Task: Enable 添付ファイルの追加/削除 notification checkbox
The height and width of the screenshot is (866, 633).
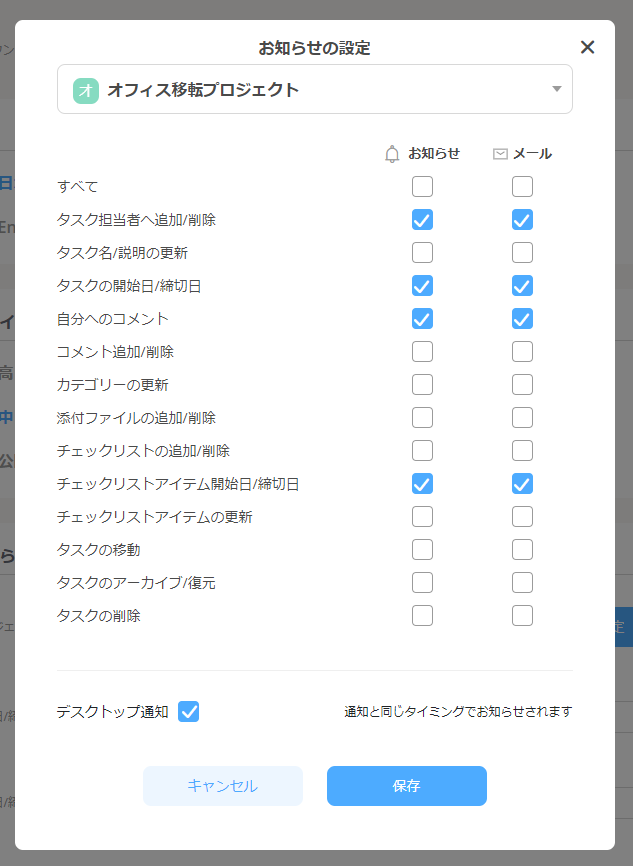Action: click(x=422, y=417)
